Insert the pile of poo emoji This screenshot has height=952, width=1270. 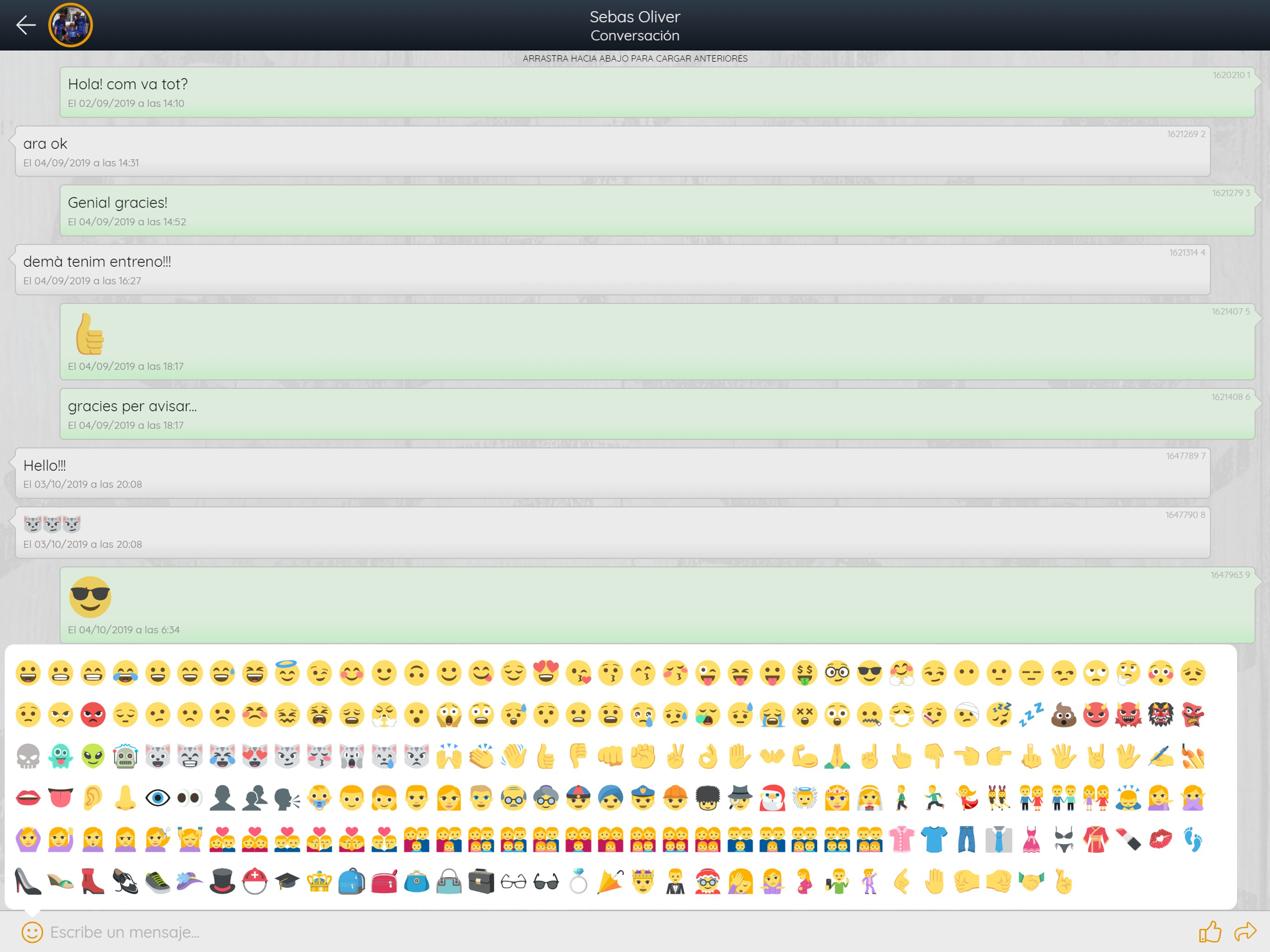click(1063, 715)
